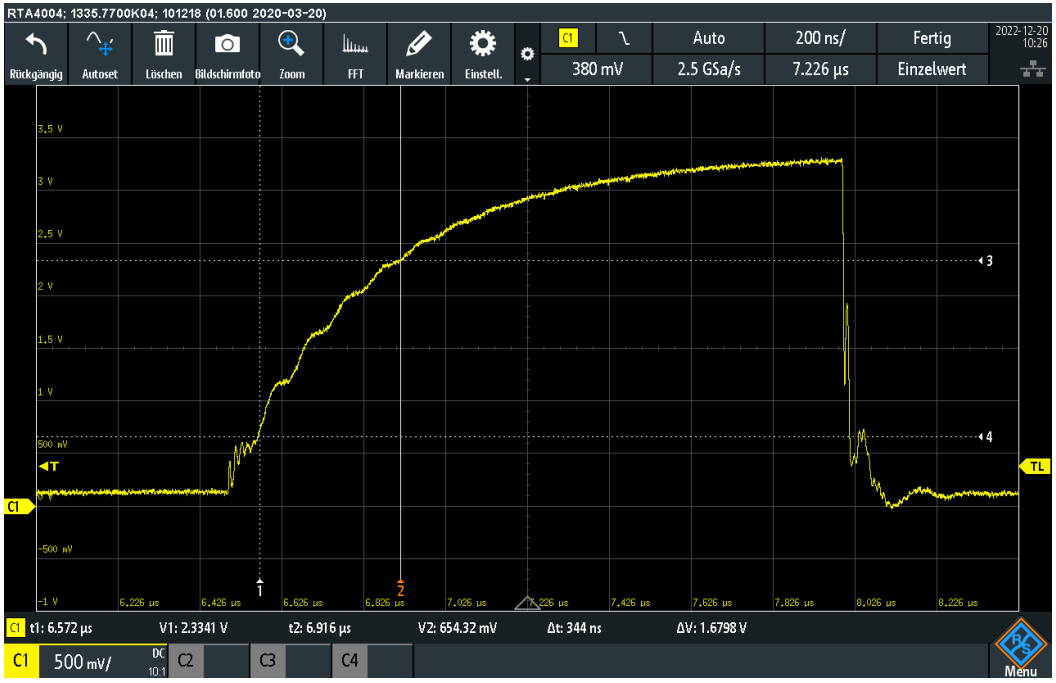Clear the display with Löschen
Viewport: 1056px width, 683px height.
click(x=163, y=50)
